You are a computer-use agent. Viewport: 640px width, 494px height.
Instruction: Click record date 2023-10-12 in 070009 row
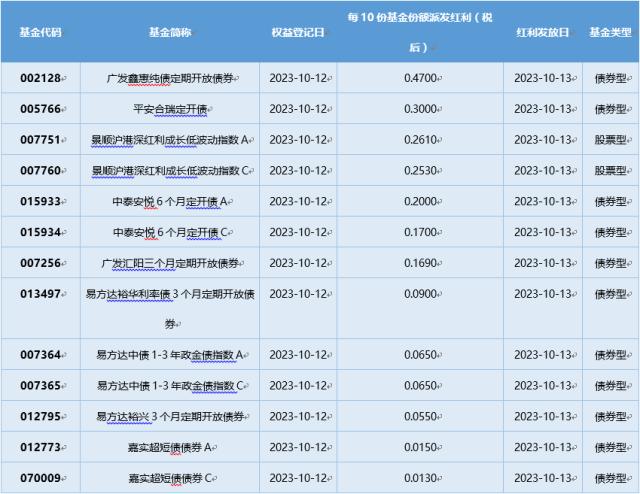(298, 478)
